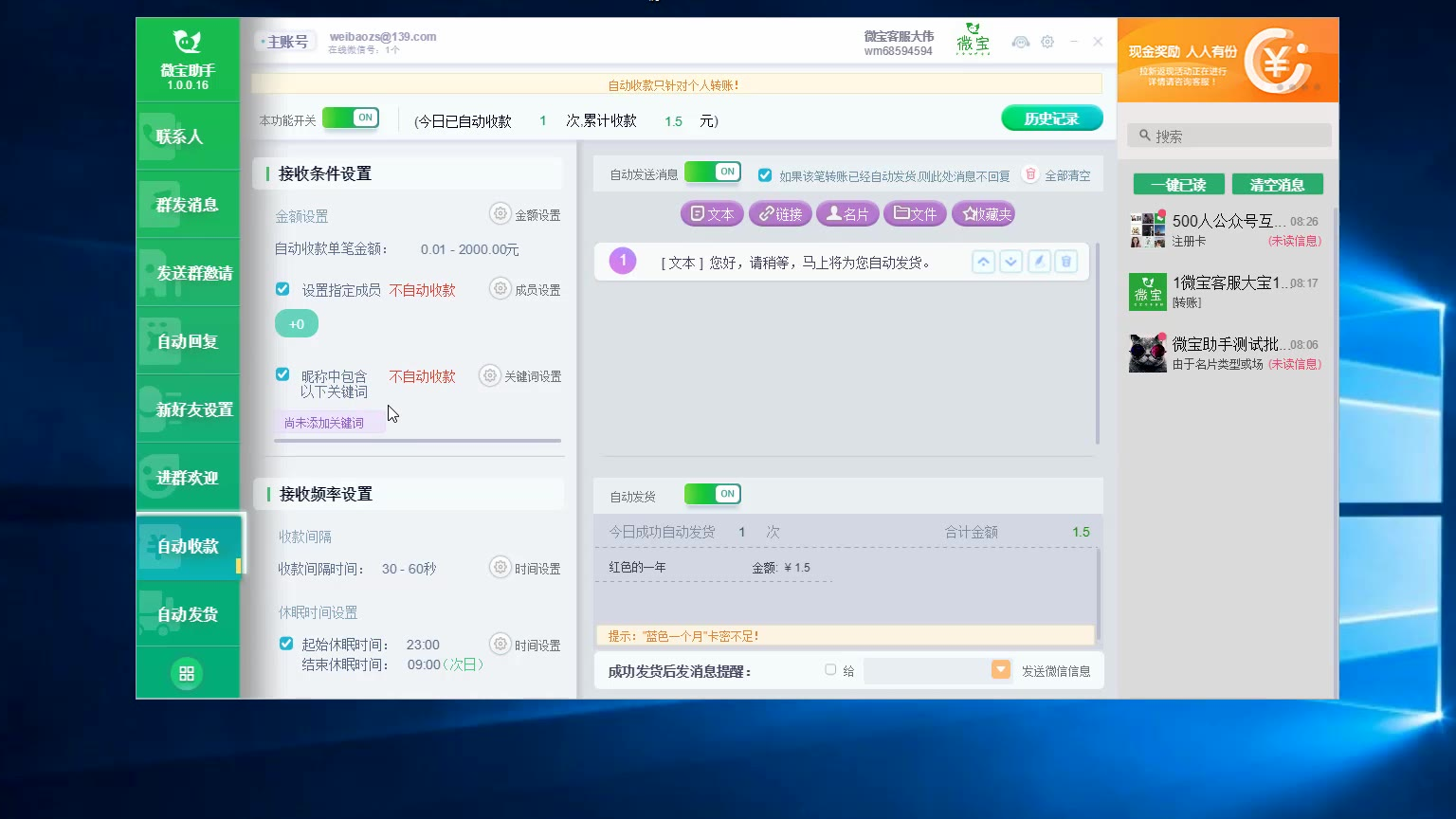1456x819 pixels.
Task: Open chat 1微宝客服大宝1
Action: pos(1227,292)
